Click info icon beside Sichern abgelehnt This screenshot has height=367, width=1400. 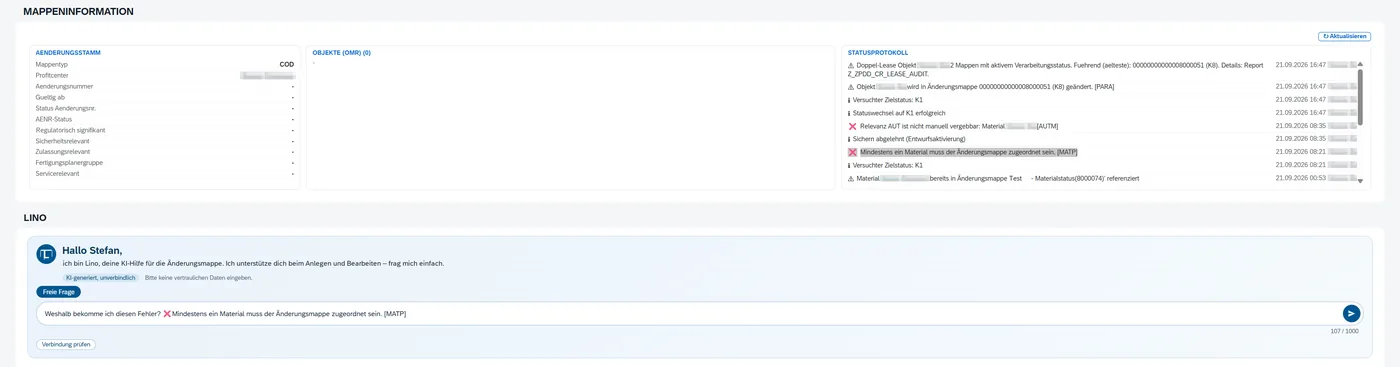coord(849,139)
